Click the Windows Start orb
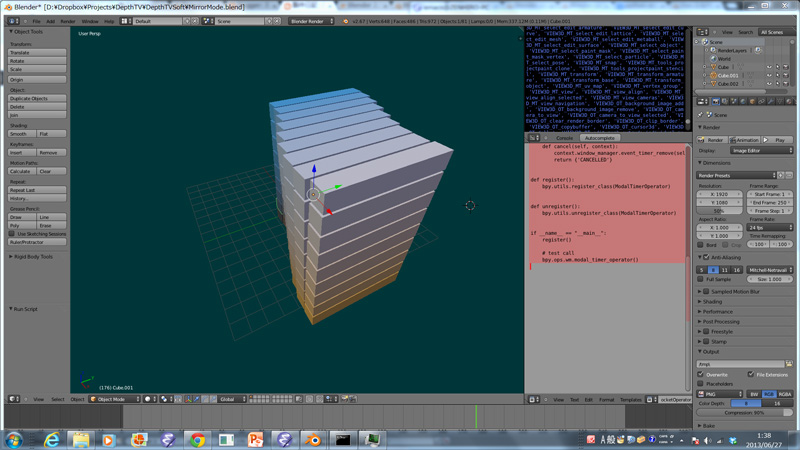The width and height of the screenshot is (800, 450). click(14, 439)
